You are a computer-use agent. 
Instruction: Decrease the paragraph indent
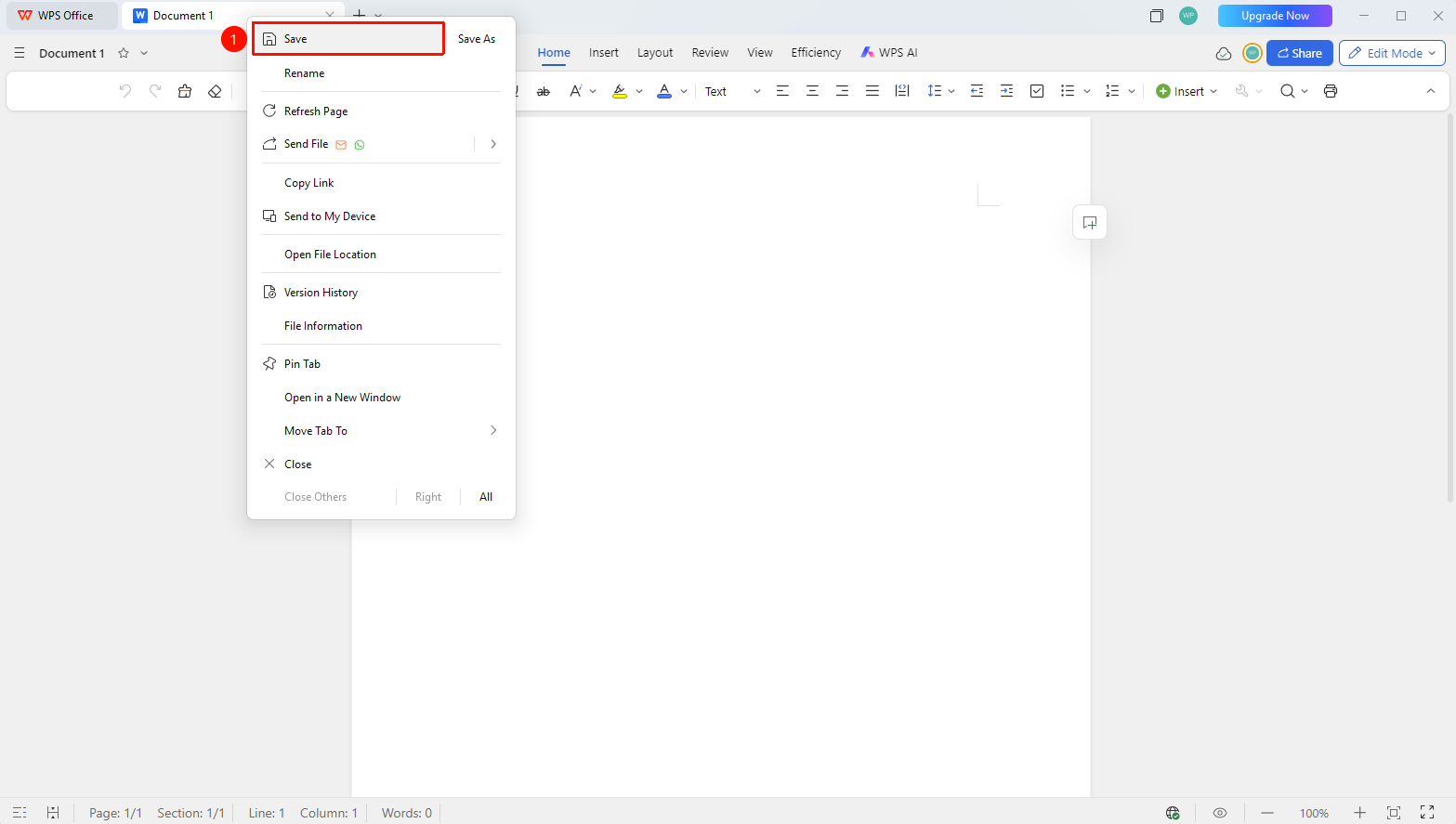[977, 91]
